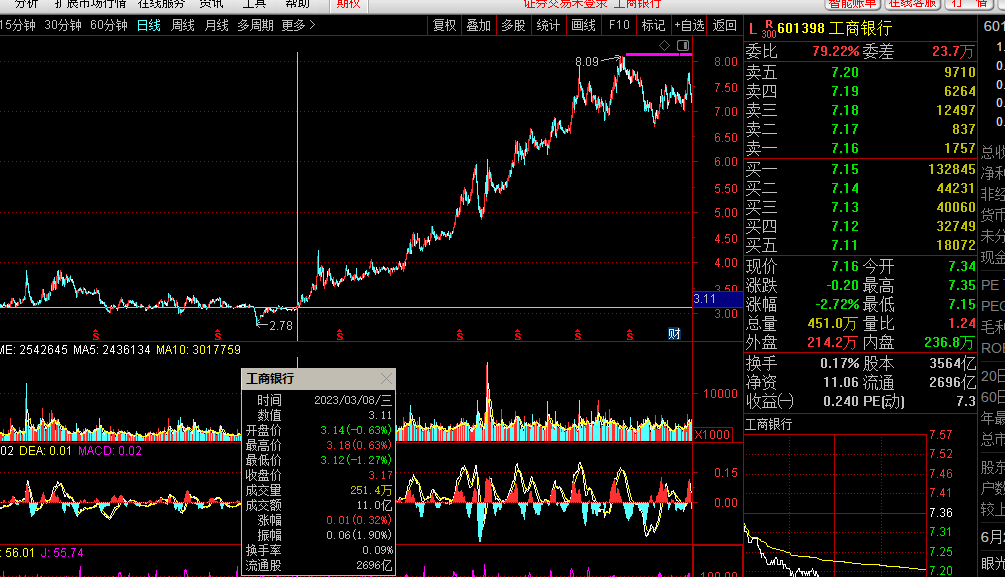Image resolution: width=1005 pixels, height=577 pixels.
Task: Click the 叠加 overlay button
Action: pyautogui.click(x=479, y=25)
